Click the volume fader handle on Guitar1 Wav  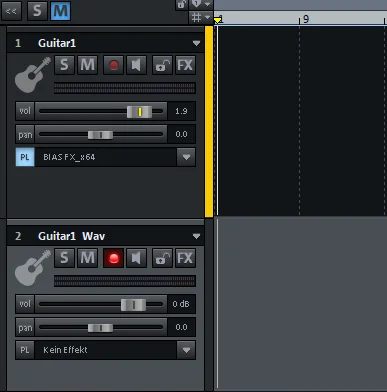click(133, 305)
